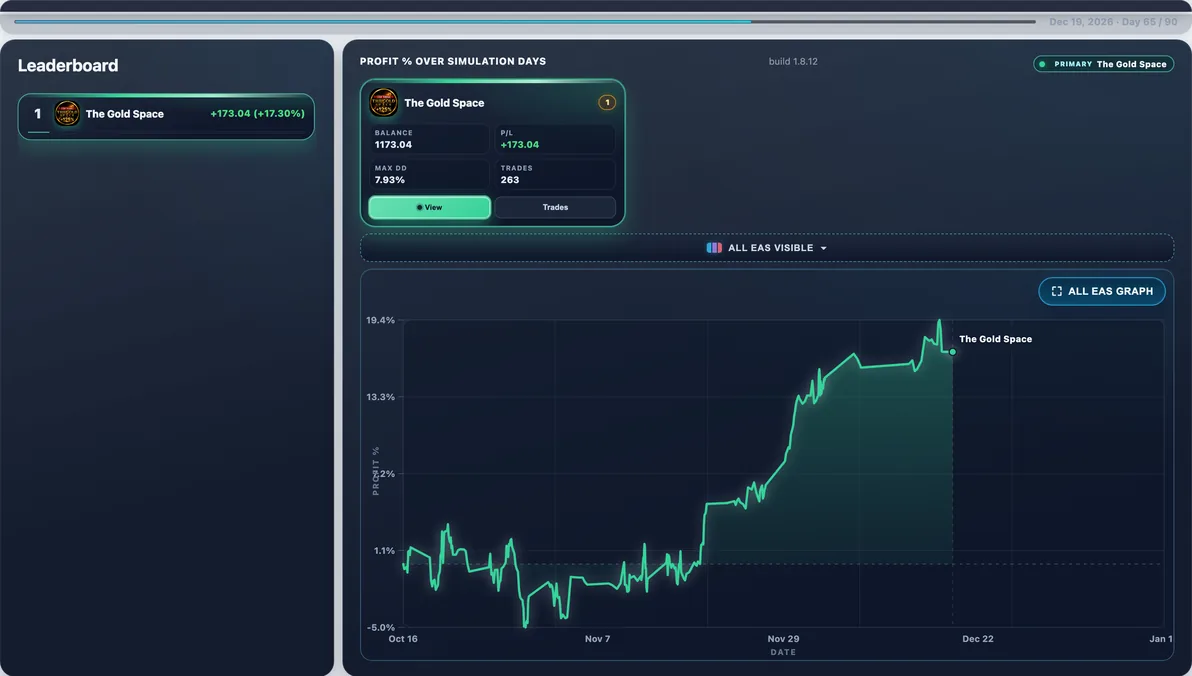Click the Dec 19, 2026 Day 65 / 90 indicator
The height and width of the screenshot is (676, 1192).
point(1113,22)
